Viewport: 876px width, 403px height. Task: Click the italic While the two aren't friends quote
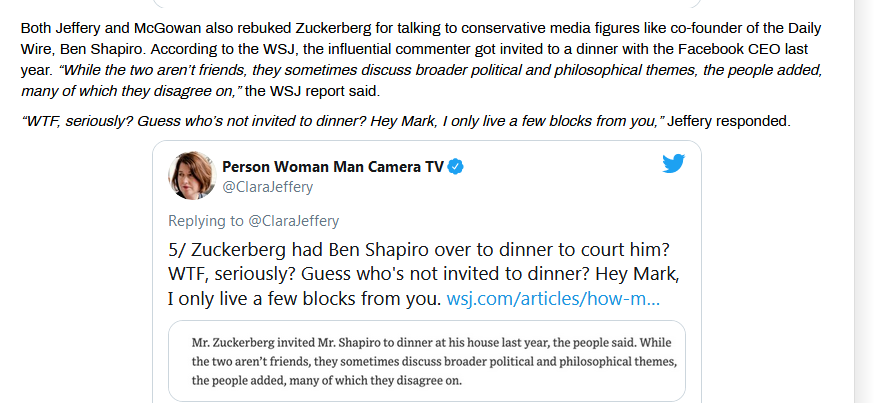(422, 80)
